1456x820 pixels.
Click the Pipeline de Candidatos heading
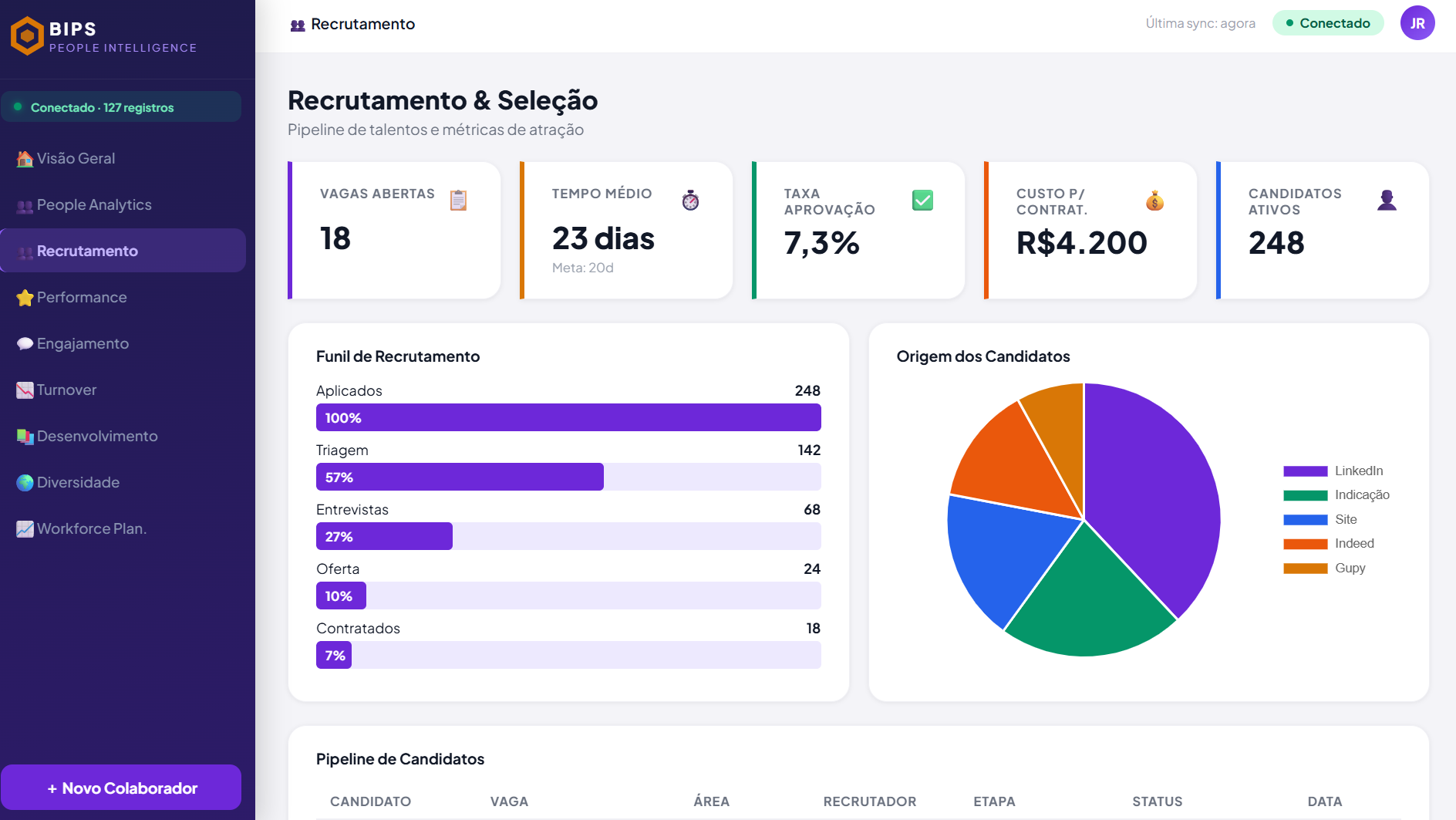(400, 759)
